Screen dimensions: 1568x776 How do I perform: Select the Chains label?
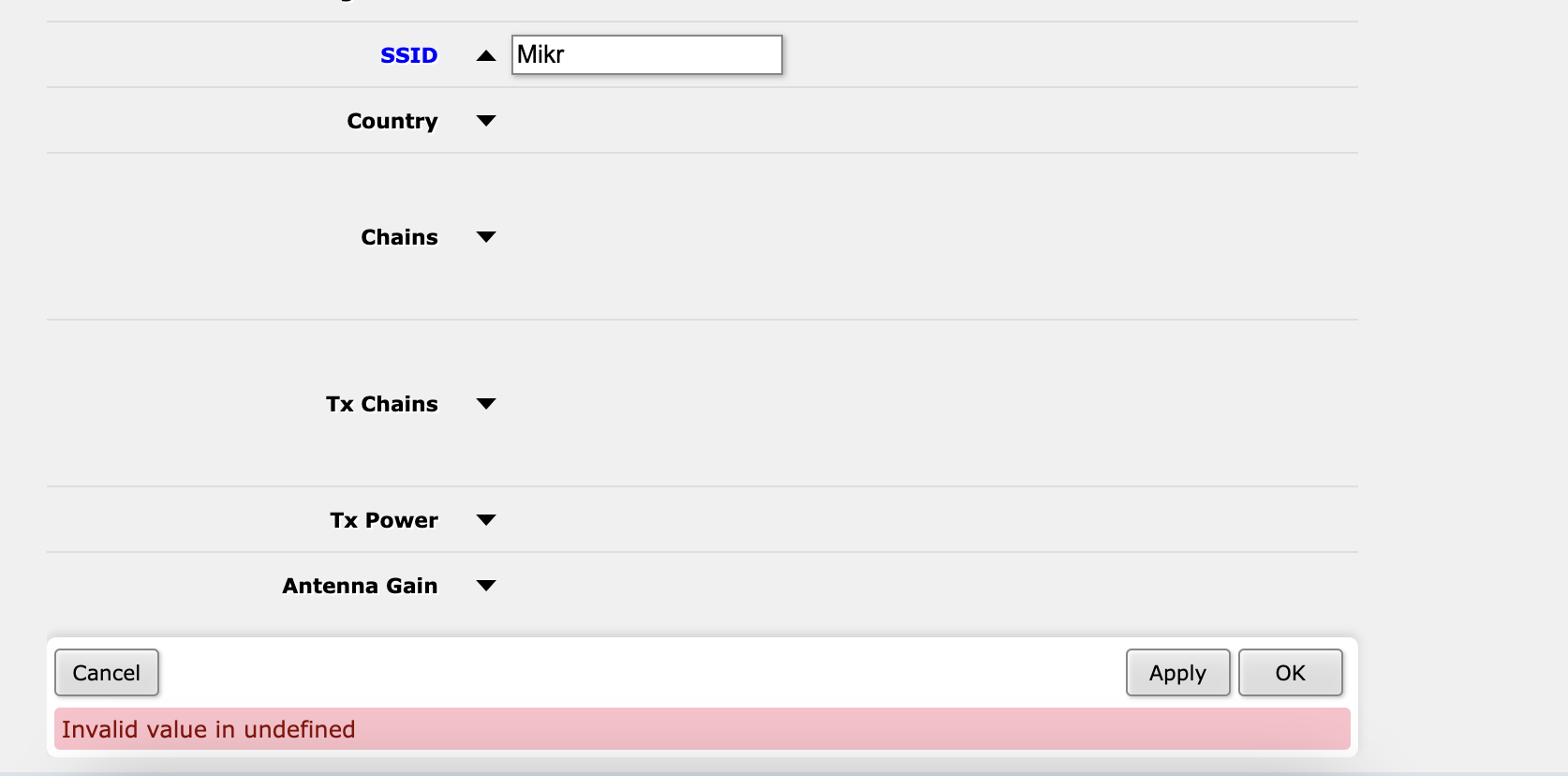399,237
